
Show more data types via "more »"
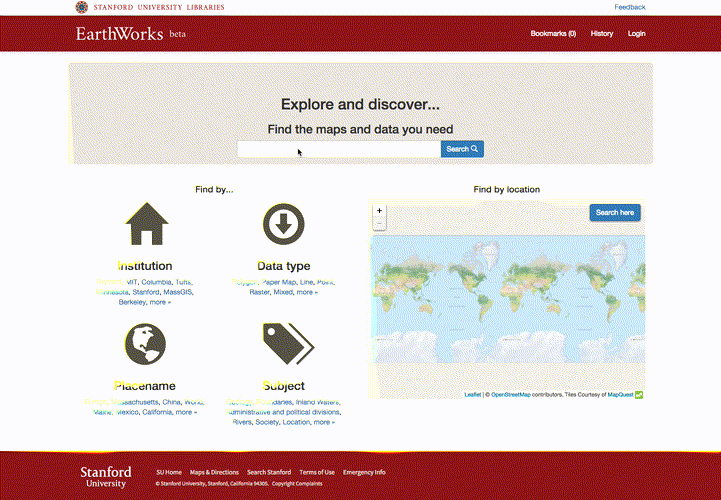coord(307,292)
